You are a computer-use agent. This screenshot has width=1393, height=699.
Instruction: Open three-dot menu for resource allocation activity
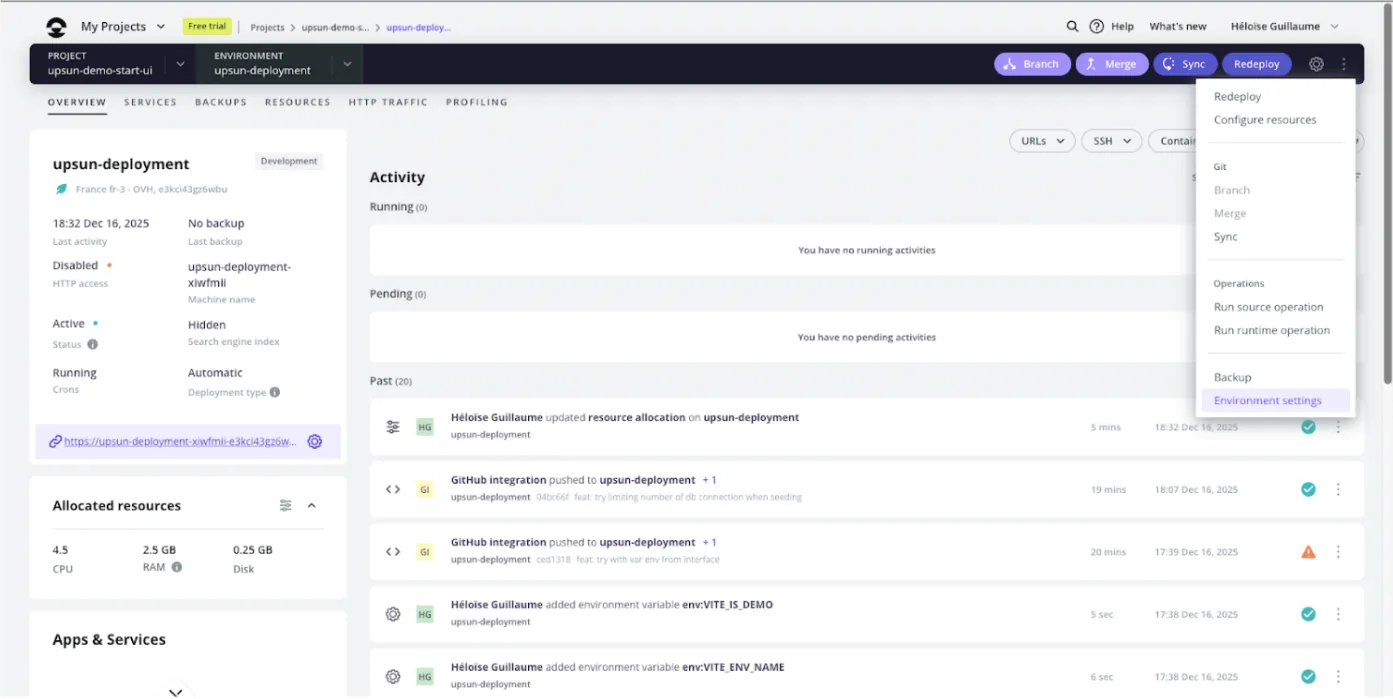(x=1338, y=427)
